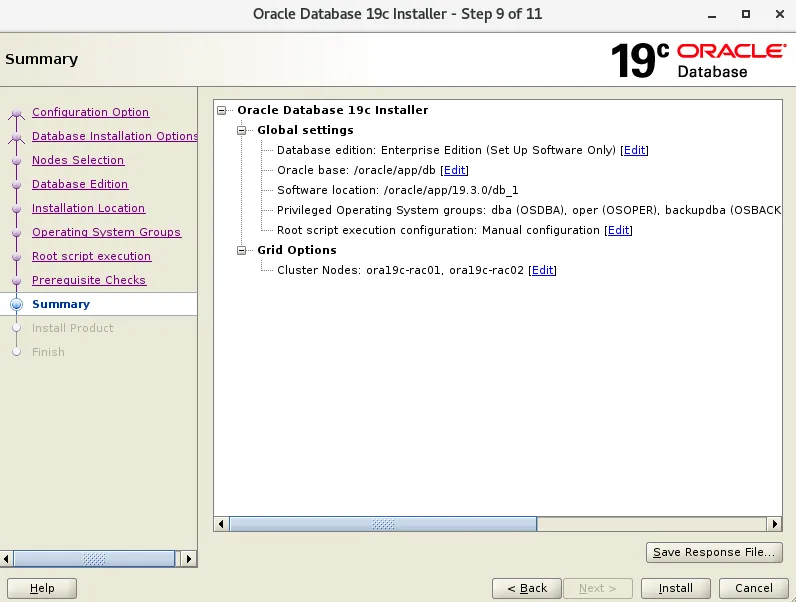This screenshot has height=602, width=796.
Task: Jump to Database Edition step
Action: [80, 184]
